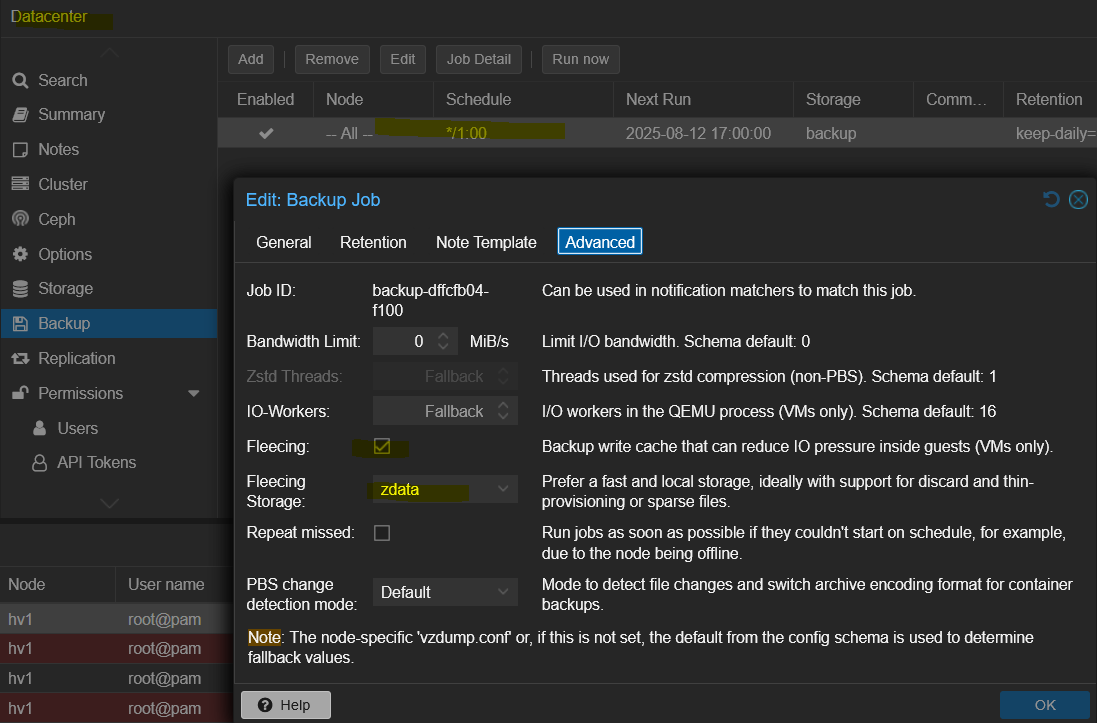Disable the Fleecing checkbox
The height and width of the screenshot is (723, 1097).
382,446
